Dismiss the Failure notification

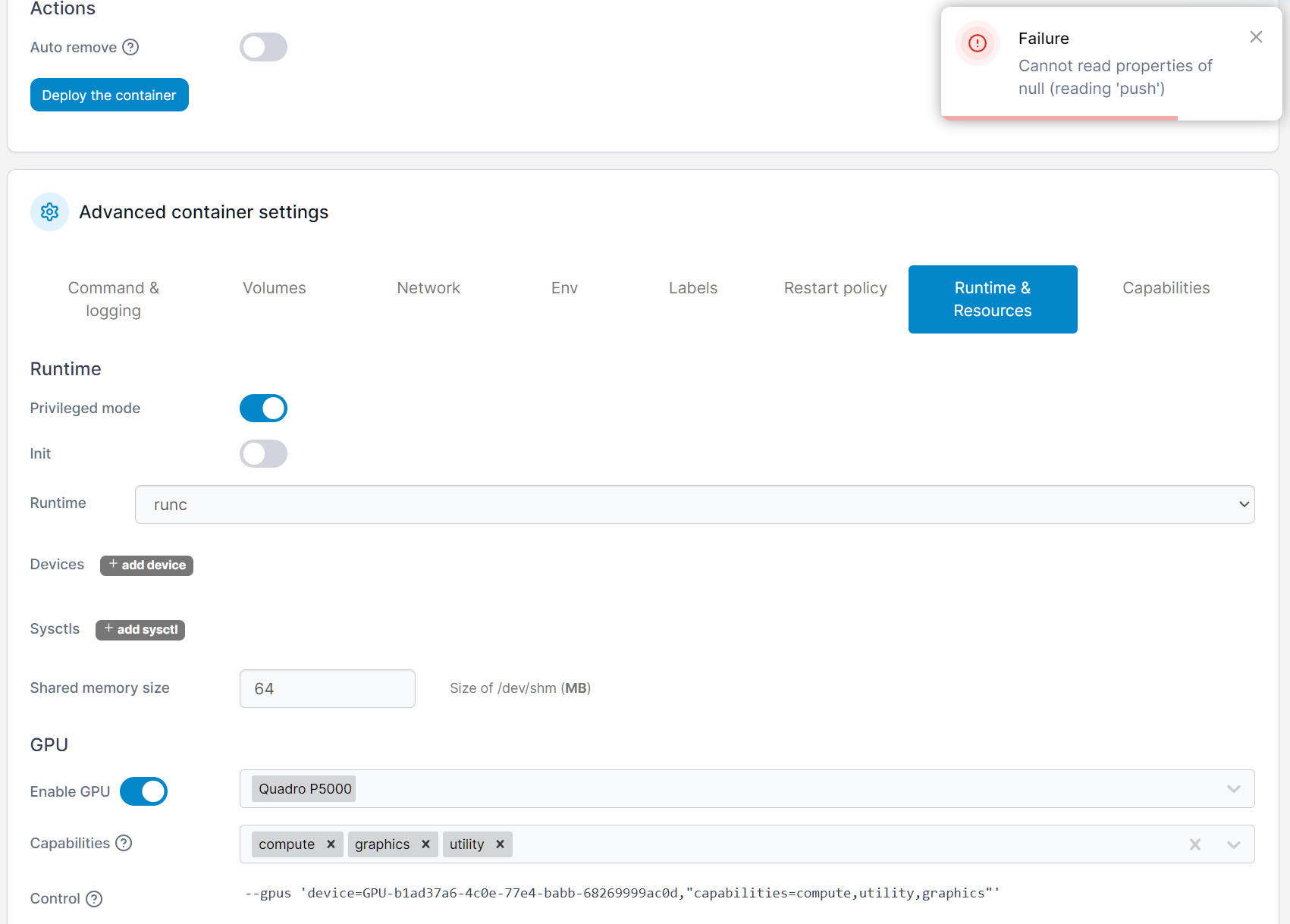tap(1255, 36)
